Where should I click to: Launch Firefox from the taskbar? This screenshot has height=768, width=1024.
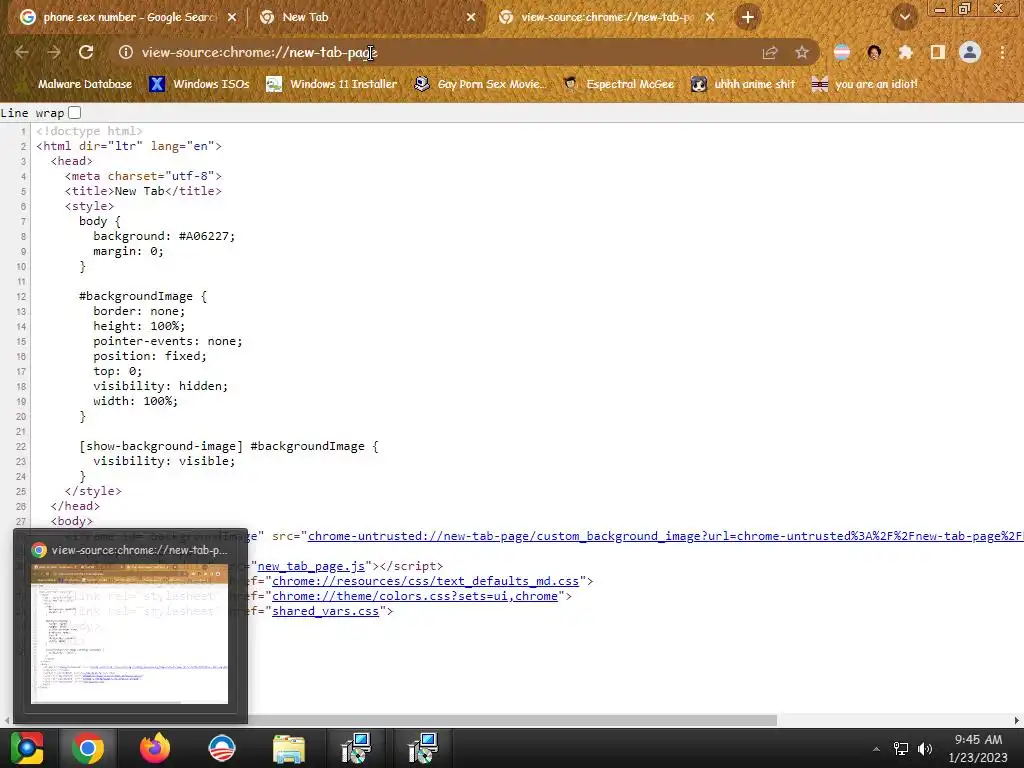[x=155, y=748]
